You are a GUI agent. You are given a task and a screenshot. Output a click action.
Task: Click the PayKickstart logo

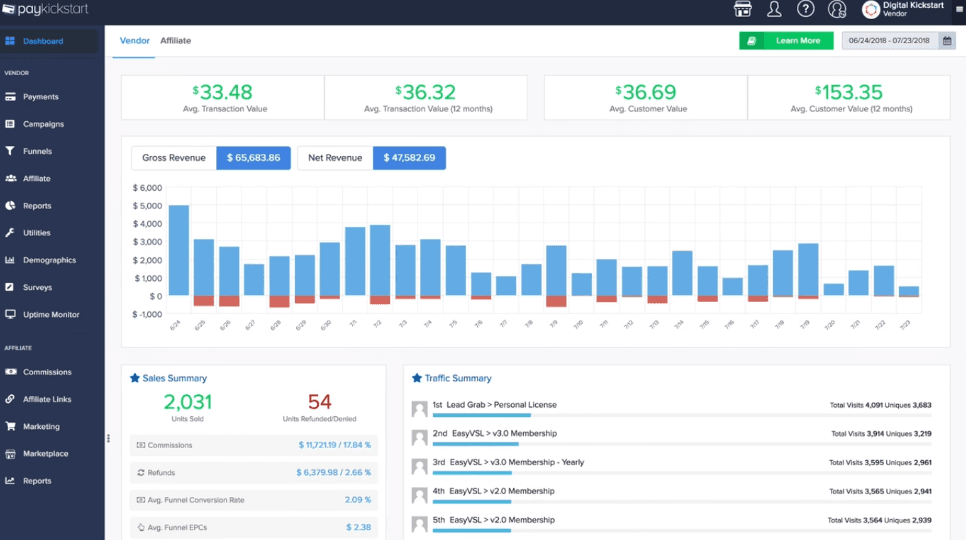click(x=45, y=9)
